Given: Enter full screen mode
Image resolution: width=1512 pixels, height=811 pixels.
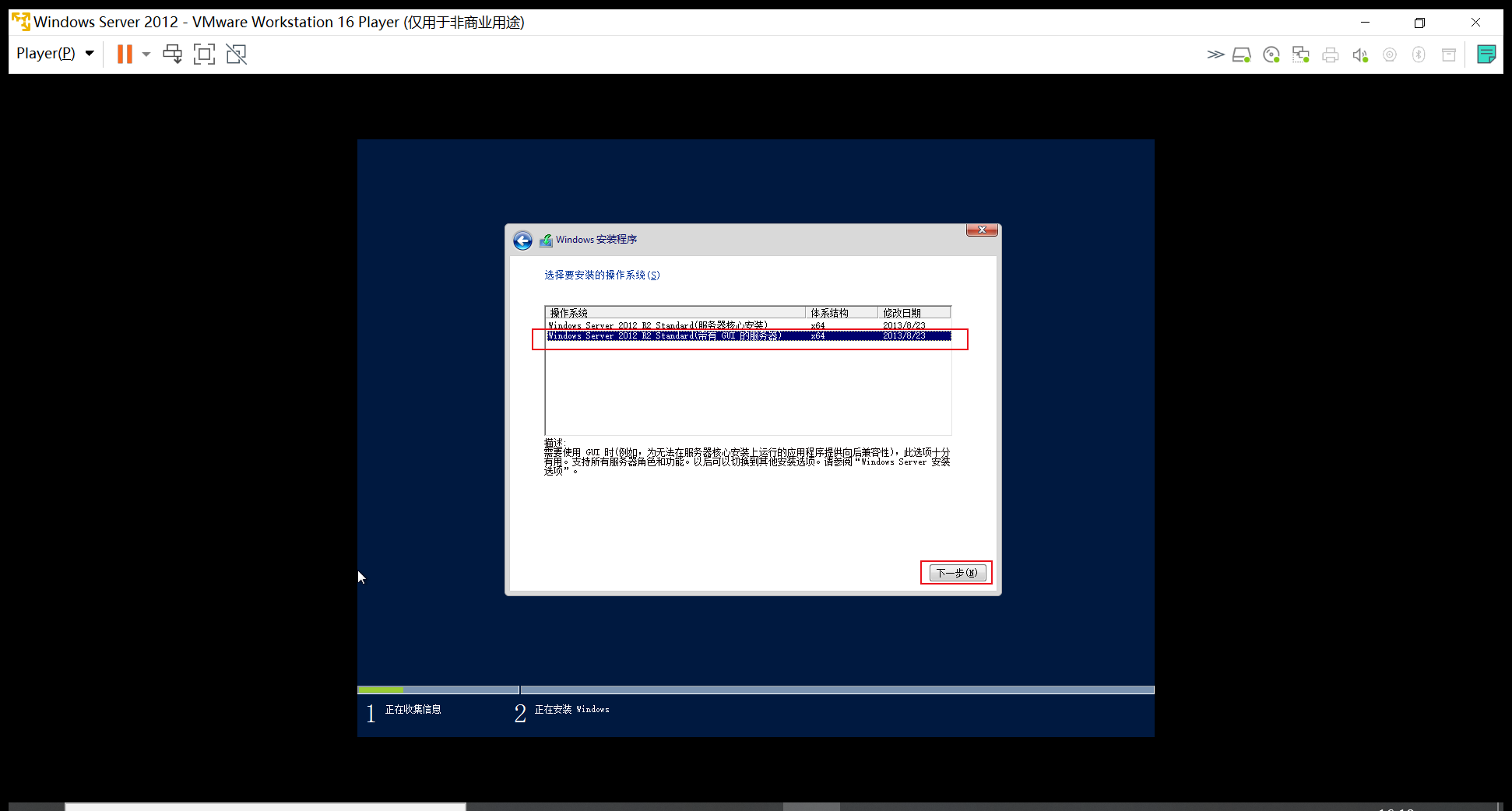Looking at the screenshot, I should coord(204,54).
